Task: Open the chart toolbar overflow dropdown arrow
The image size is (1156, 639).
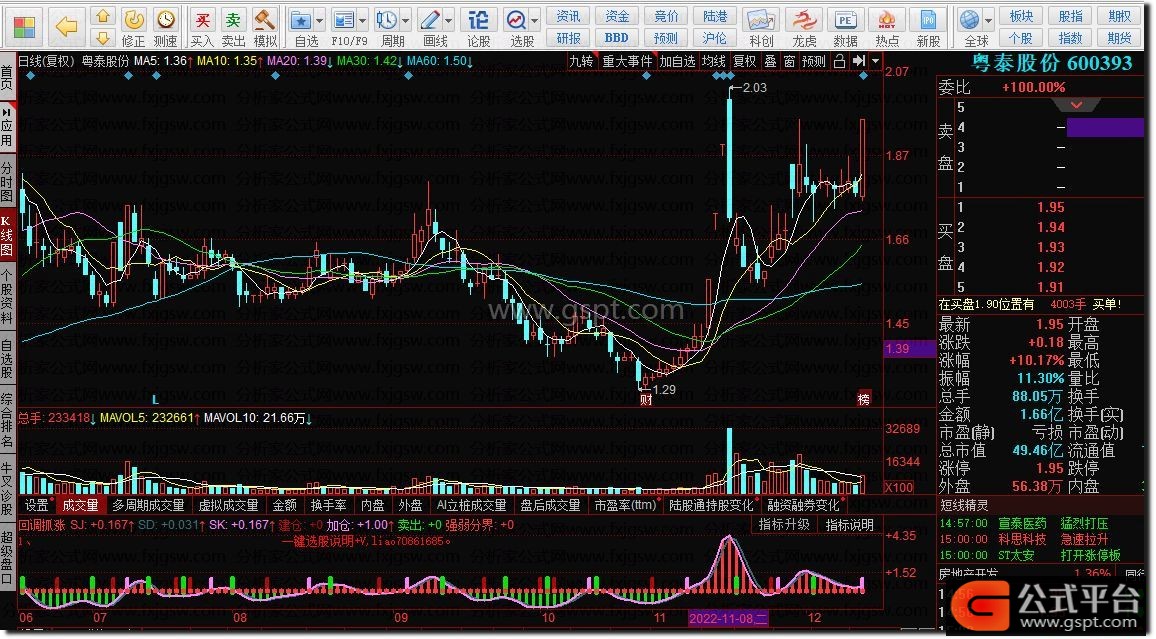Action: pyautogui.click(x=875, y=61)
